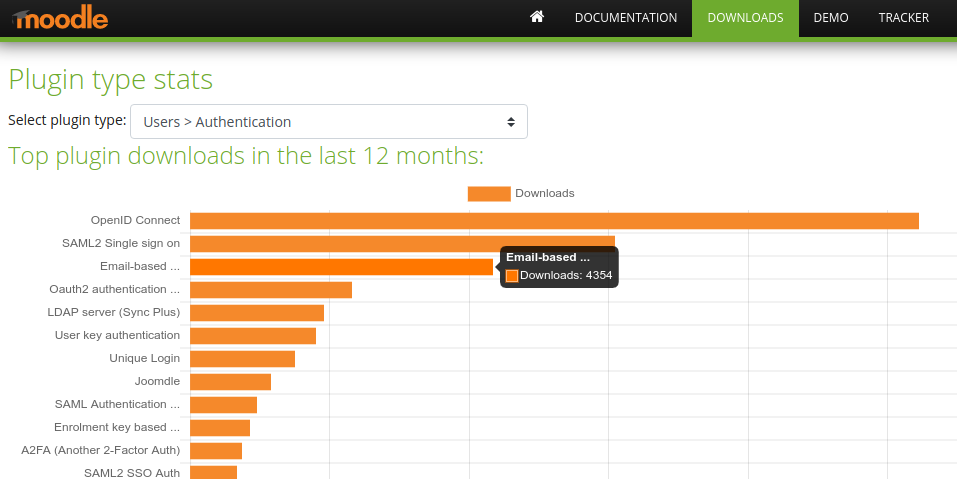This screenshot has height=479, width=957.
Task: Click the Moodle logo
Action: [x=60, y=19]
